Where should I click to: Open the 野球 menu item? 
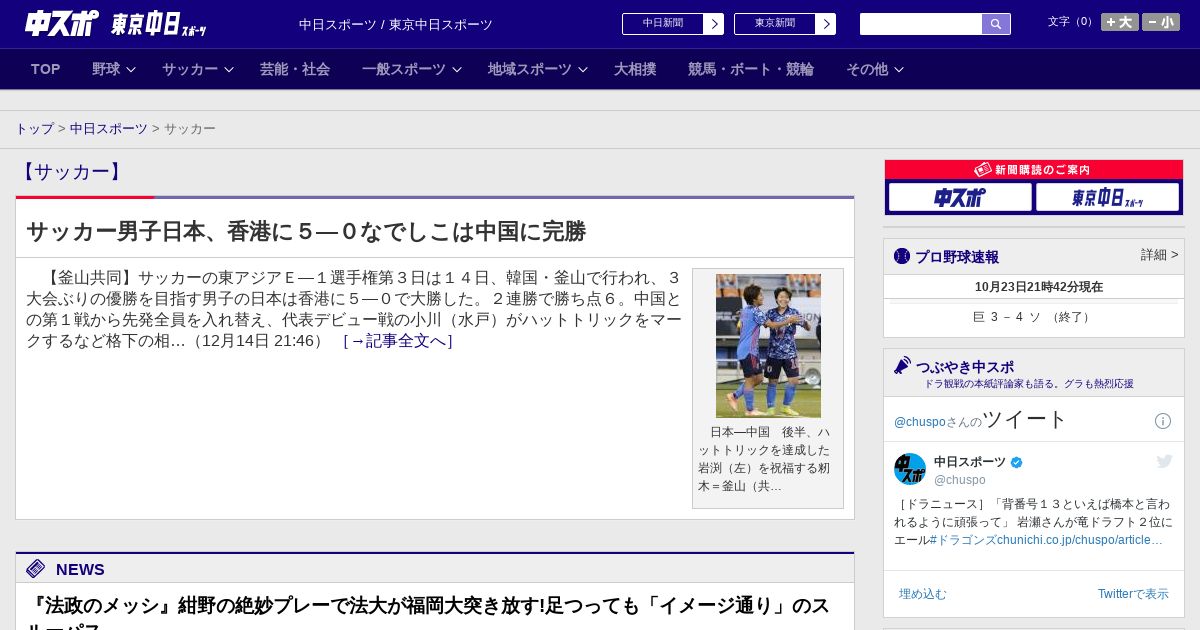pos(106,69)
